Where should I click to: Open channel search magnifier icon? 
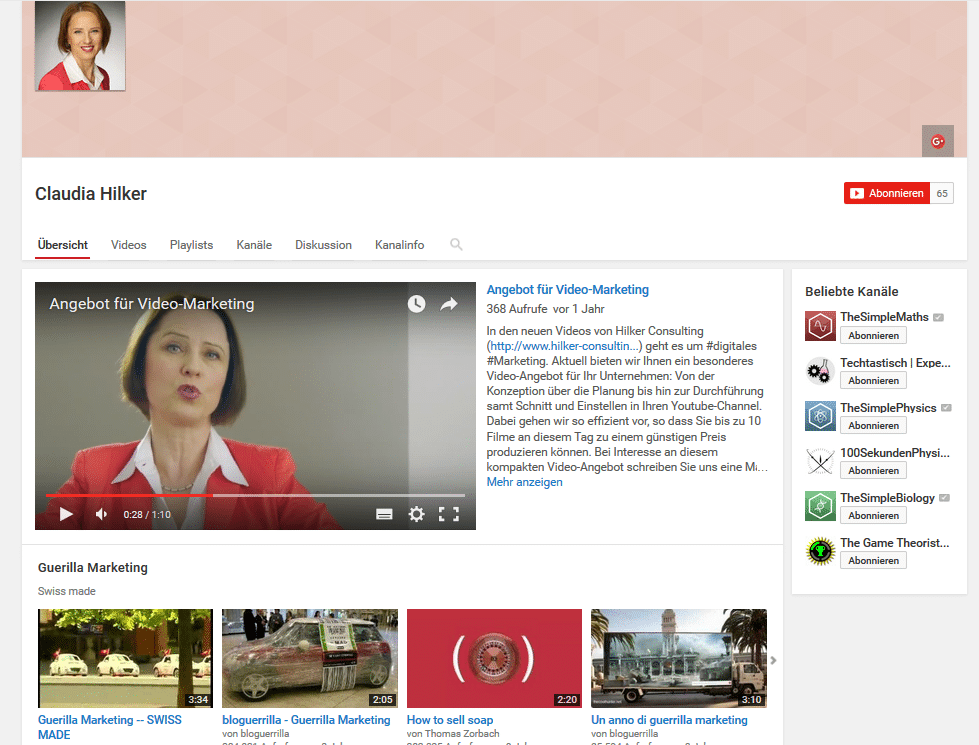pyautogui.click(x=456, y=244)
